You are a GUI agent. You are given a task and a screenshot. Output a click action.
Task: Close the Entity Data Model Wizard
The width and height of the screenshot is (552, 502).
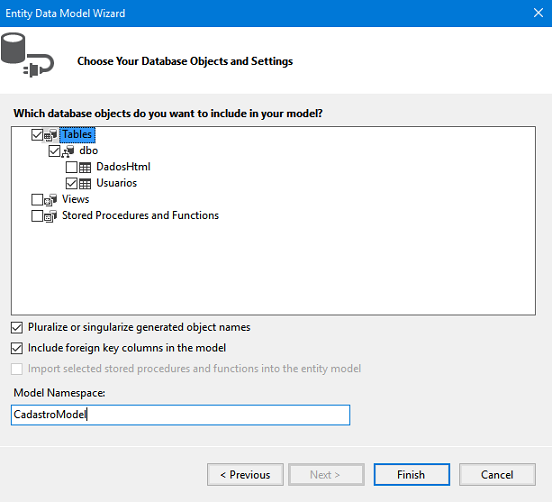[x=538, y=13]
